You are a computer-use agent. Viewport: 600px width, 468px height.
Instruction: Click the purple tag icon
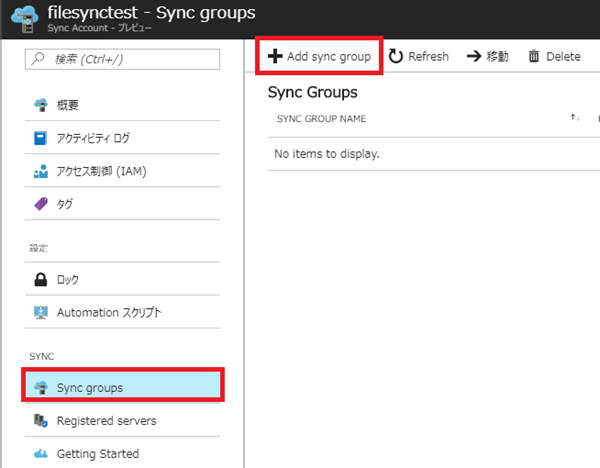click(x=41, y=204)
